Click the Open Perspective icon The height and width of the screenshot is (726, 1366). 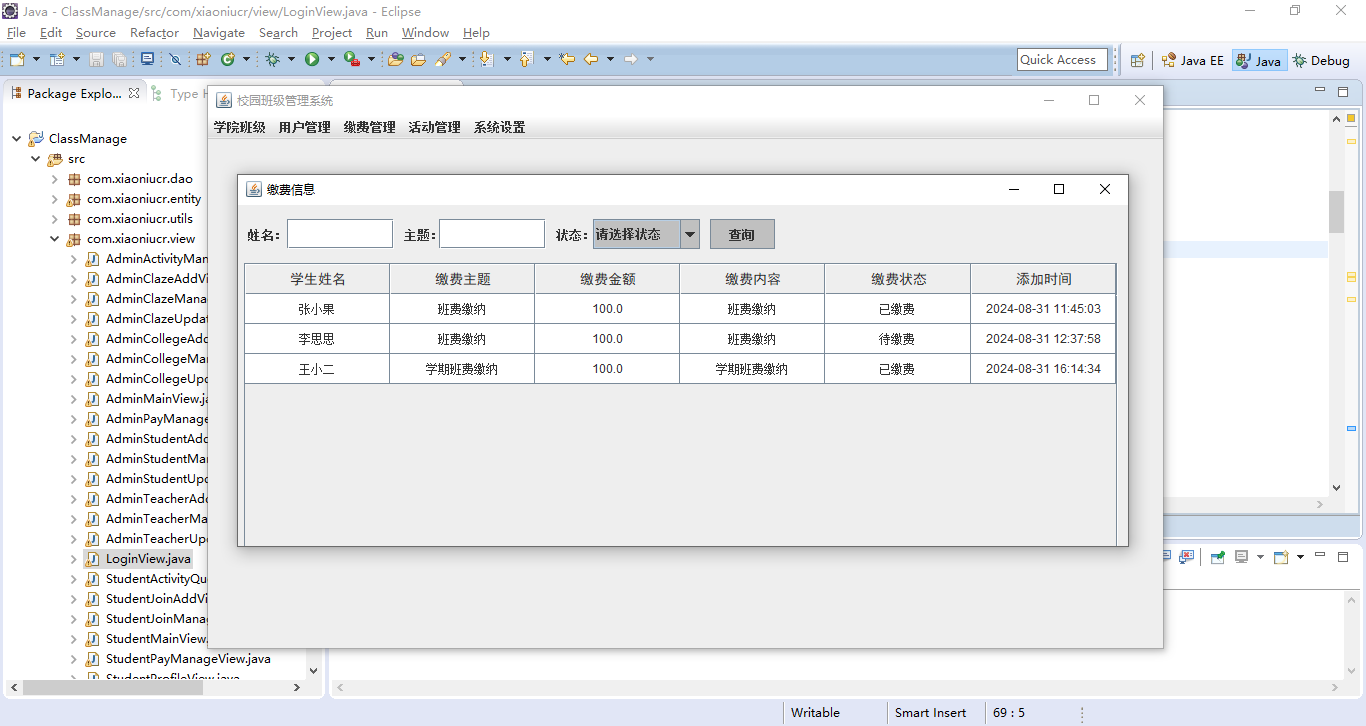coord(1137,60)
